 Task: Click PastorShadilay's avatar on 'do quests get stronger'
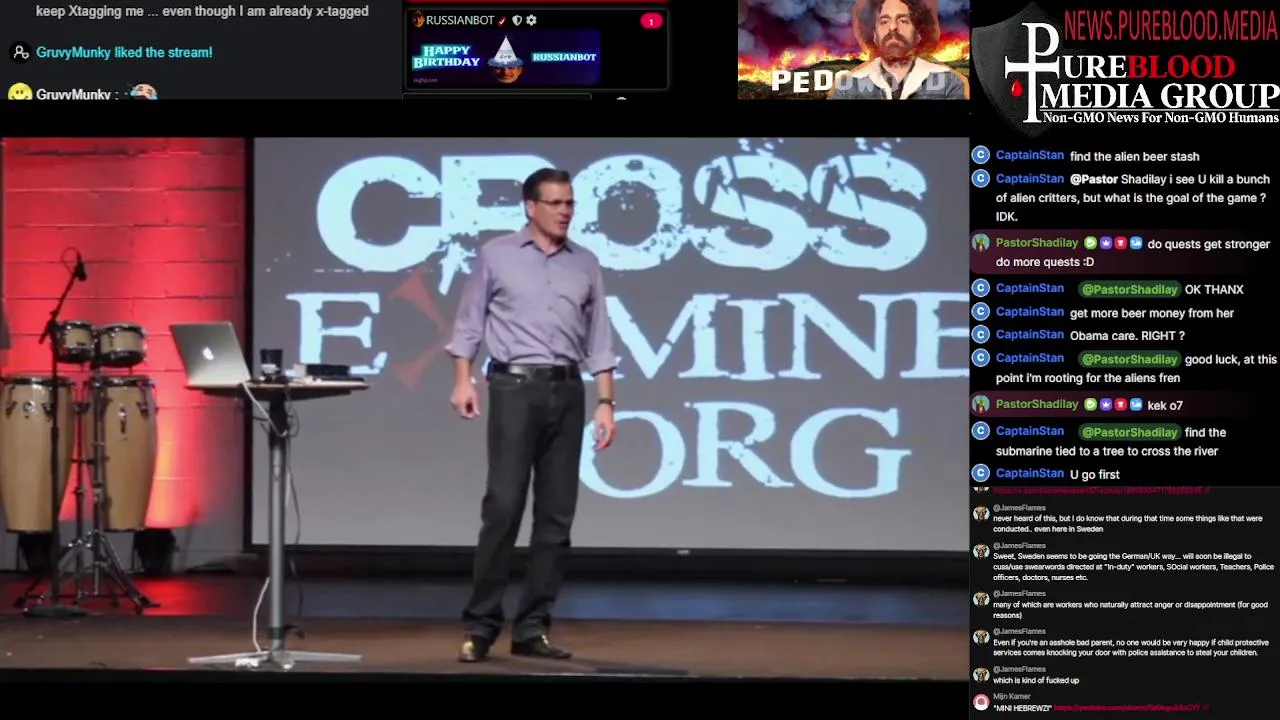[x=981, y=243]
